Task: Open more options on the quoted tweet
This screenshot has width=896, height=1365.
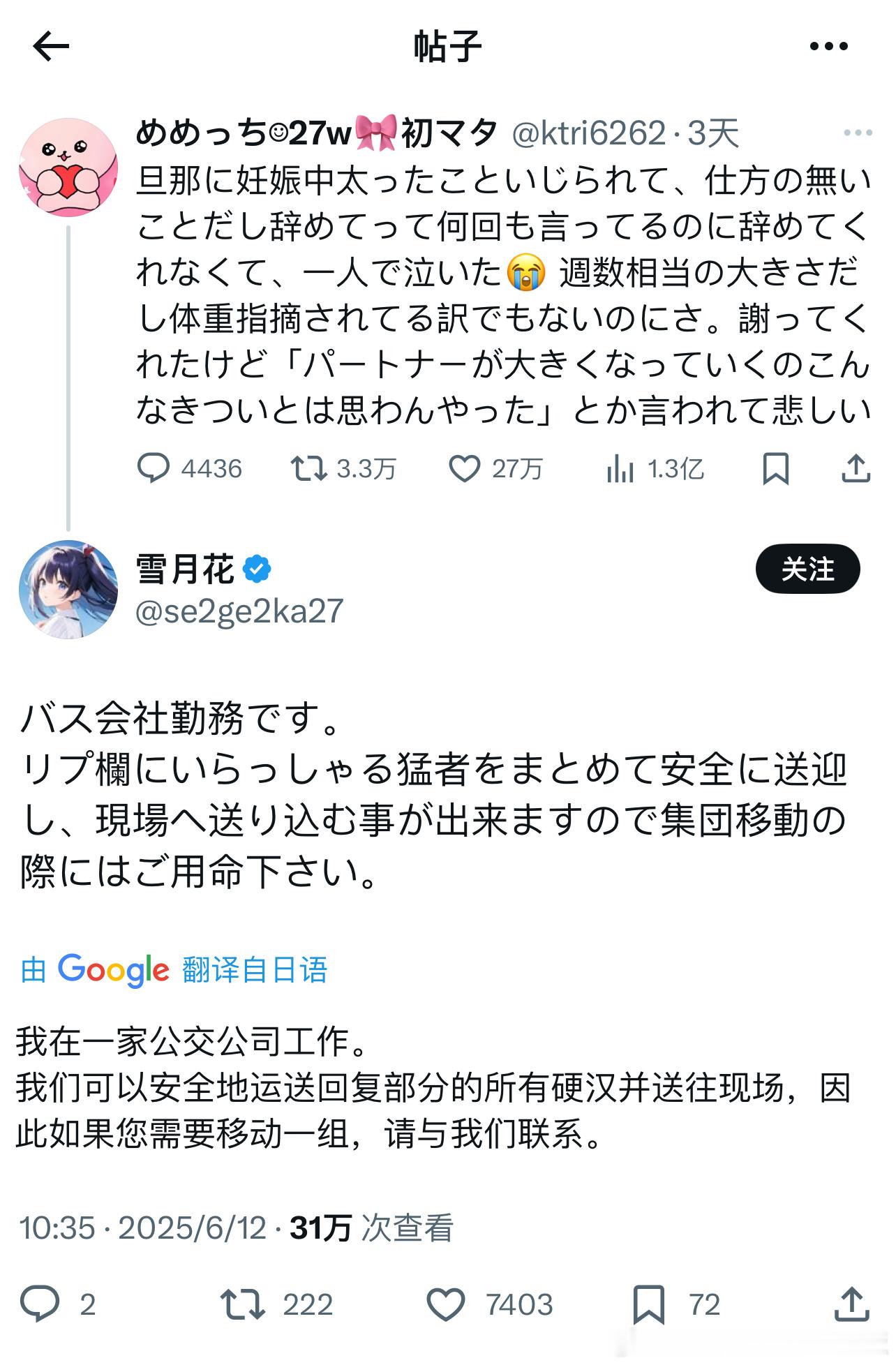Action: tap(858, 133)
